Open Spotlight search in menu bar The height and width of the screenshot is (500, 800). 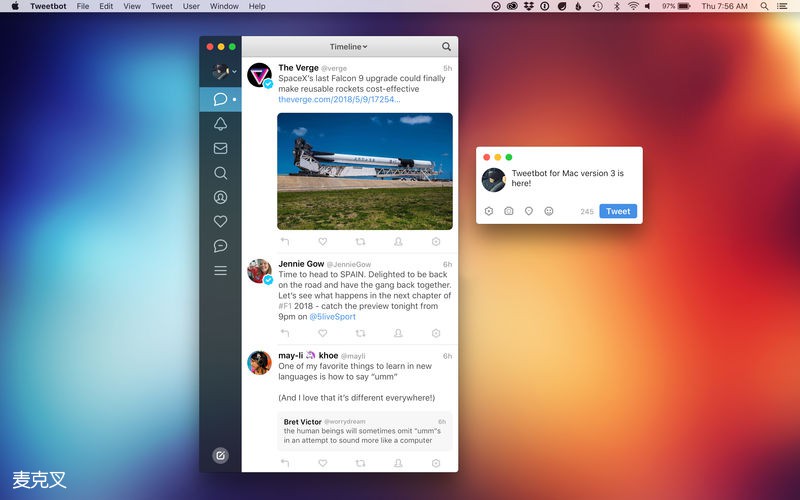[764, 6]
